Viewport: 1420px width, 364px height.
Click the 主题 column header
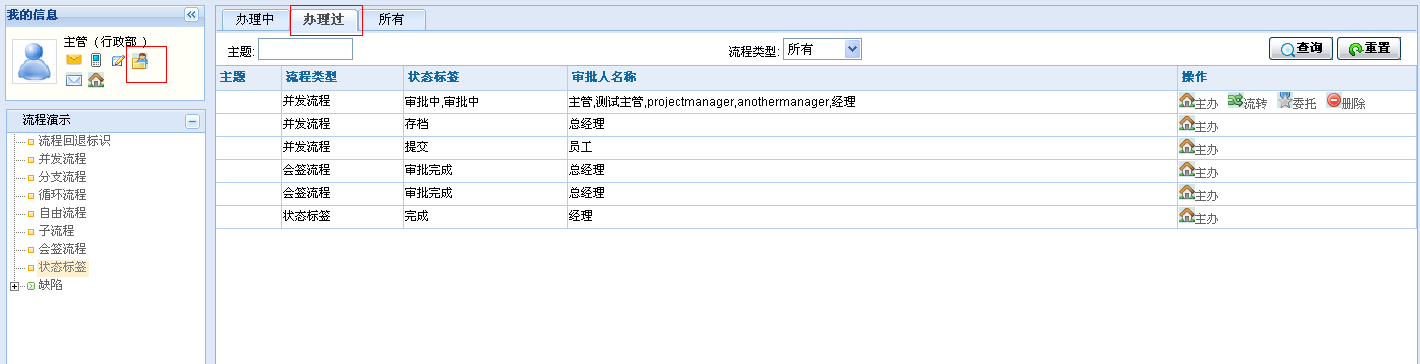tap(248, 77)
